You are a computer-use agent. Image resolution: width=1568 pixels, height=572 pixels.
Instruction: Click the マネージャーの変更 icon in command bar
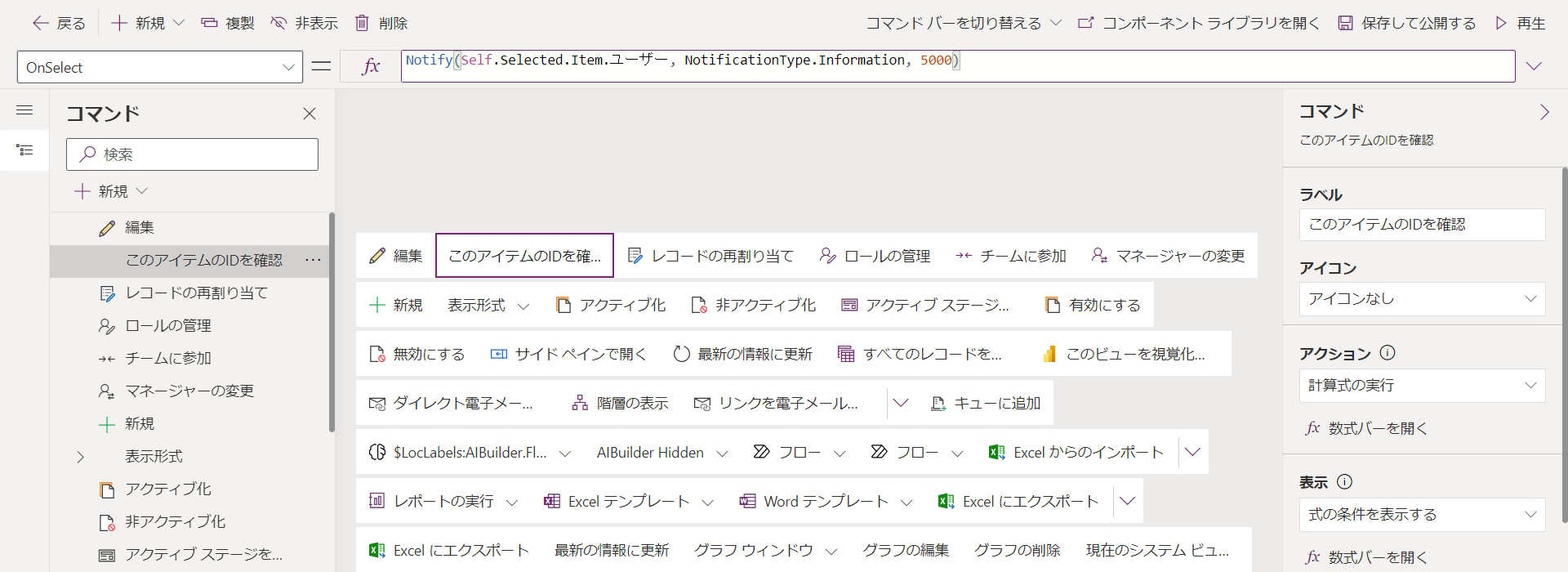point(1099,256)
